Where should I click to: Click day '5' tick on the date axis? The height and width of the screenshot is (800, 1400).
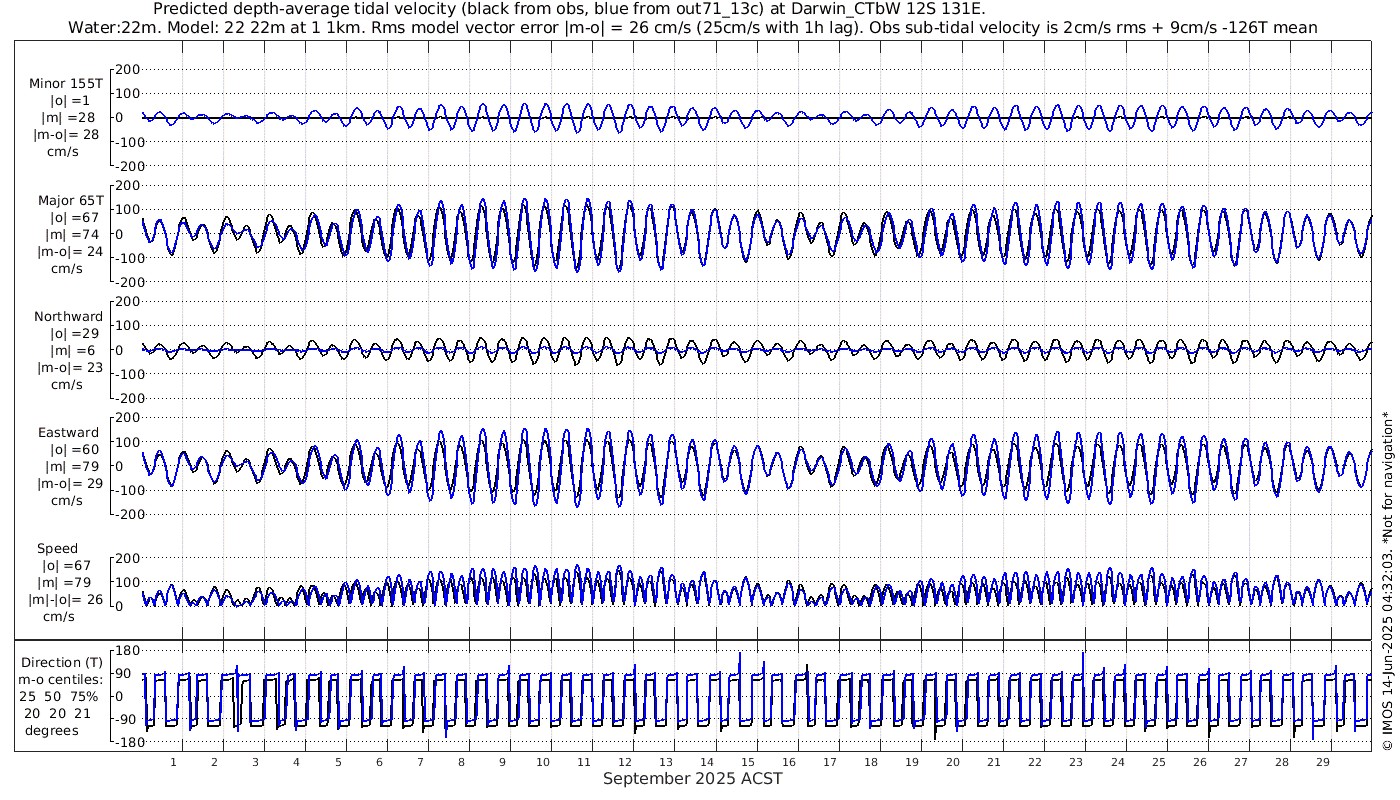pos(337,762)
